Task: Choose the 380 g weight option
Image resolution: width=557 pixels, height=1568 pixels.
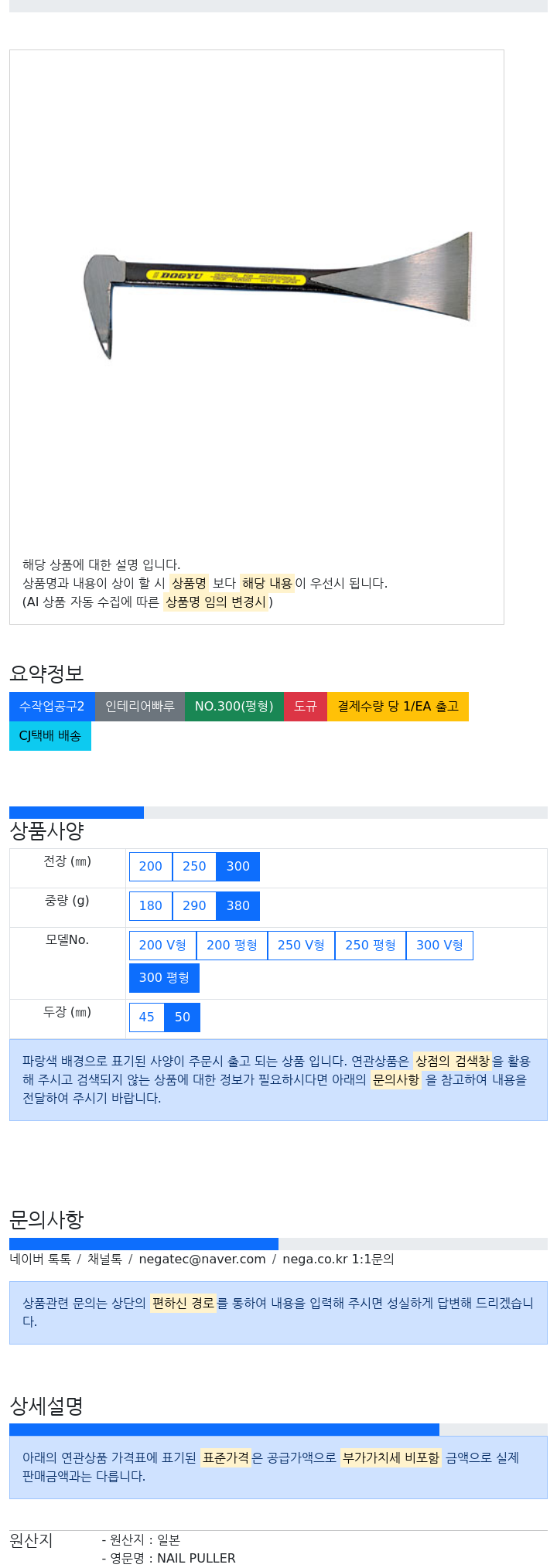Action: click(238, 905)
